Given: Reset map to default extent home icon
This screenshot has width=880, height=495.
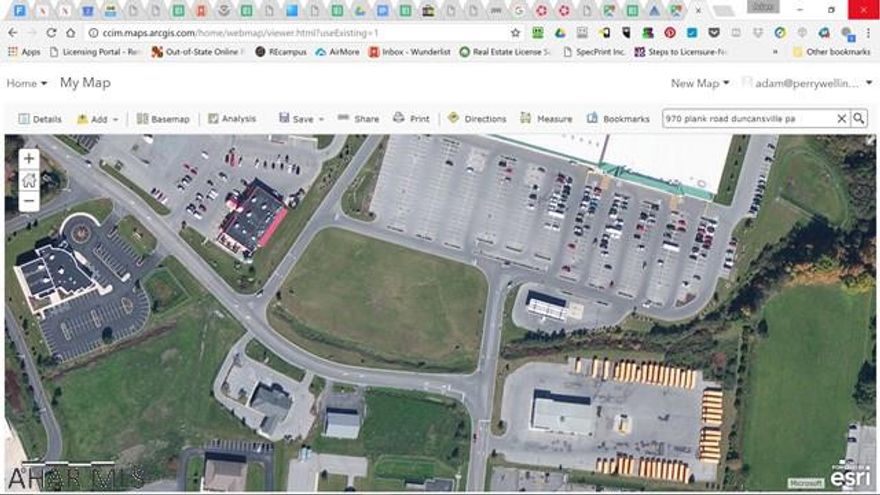Looking at the screenshot, I should point(29,180).
